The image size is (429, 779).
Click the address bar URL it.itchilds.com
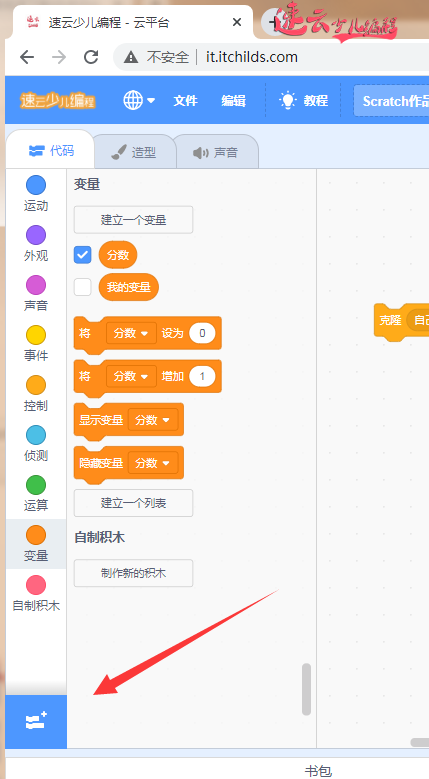point(252,57)
